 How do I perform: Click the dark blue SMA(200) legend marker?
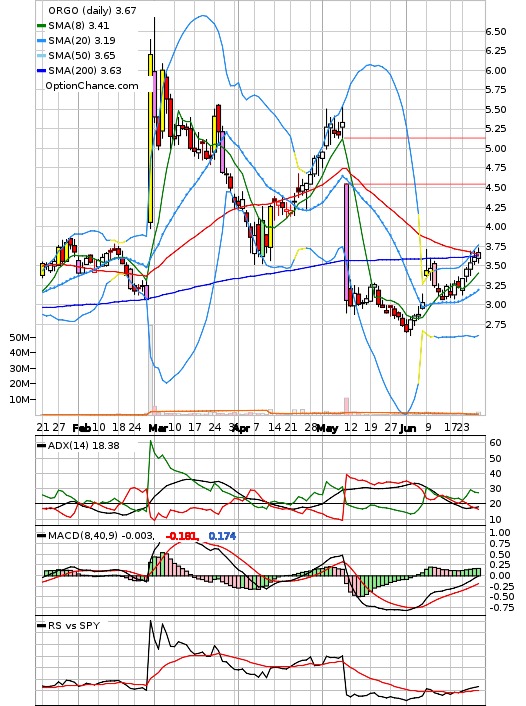(x=41, y=71)
